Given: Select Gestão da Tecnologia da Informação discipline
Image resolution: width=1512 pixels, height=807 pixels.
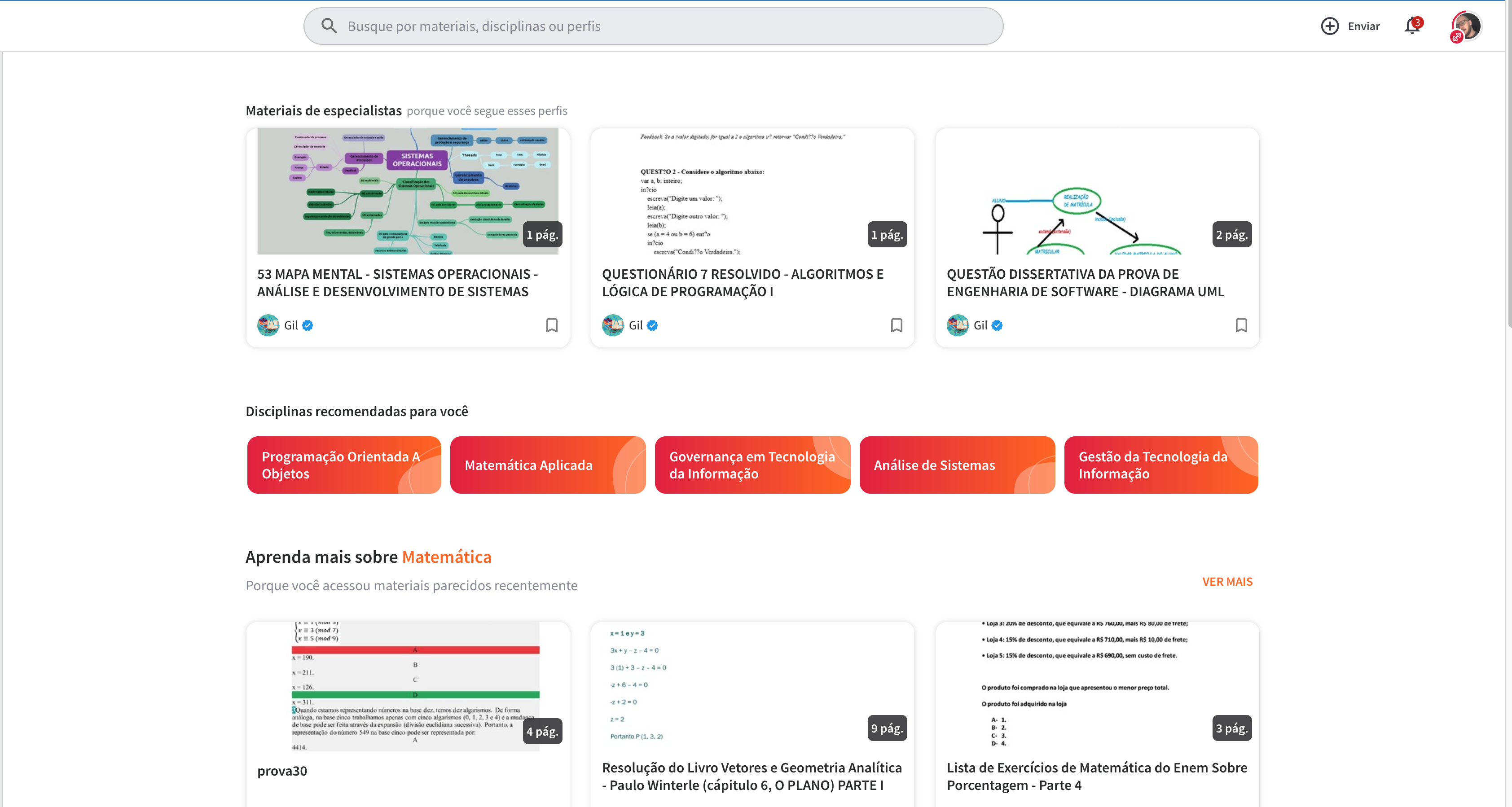Looking at the screenshot, I should (1161, 465).
